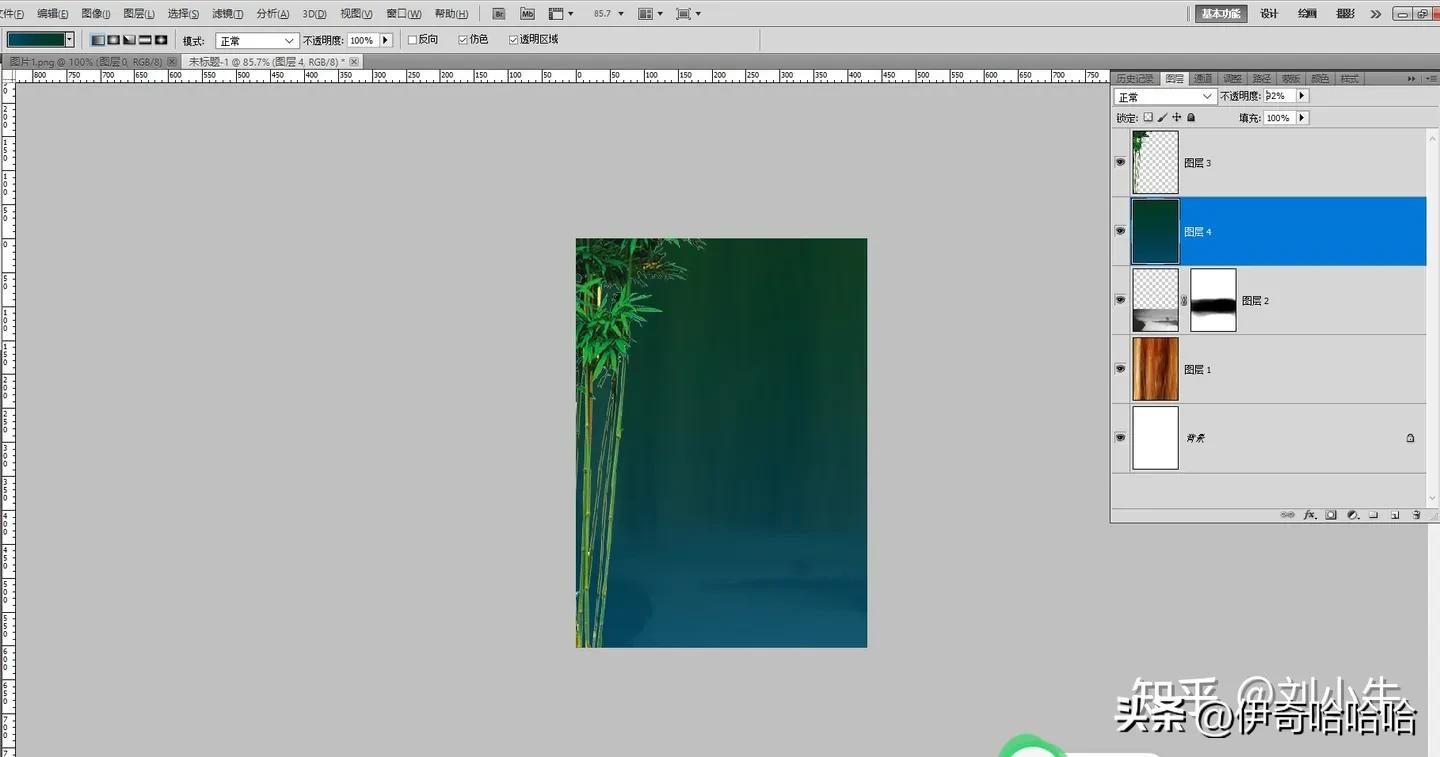Hide the 背景 layer
The height and width of the screenshot is (757, 1440).
click(x=1120, y=437)
